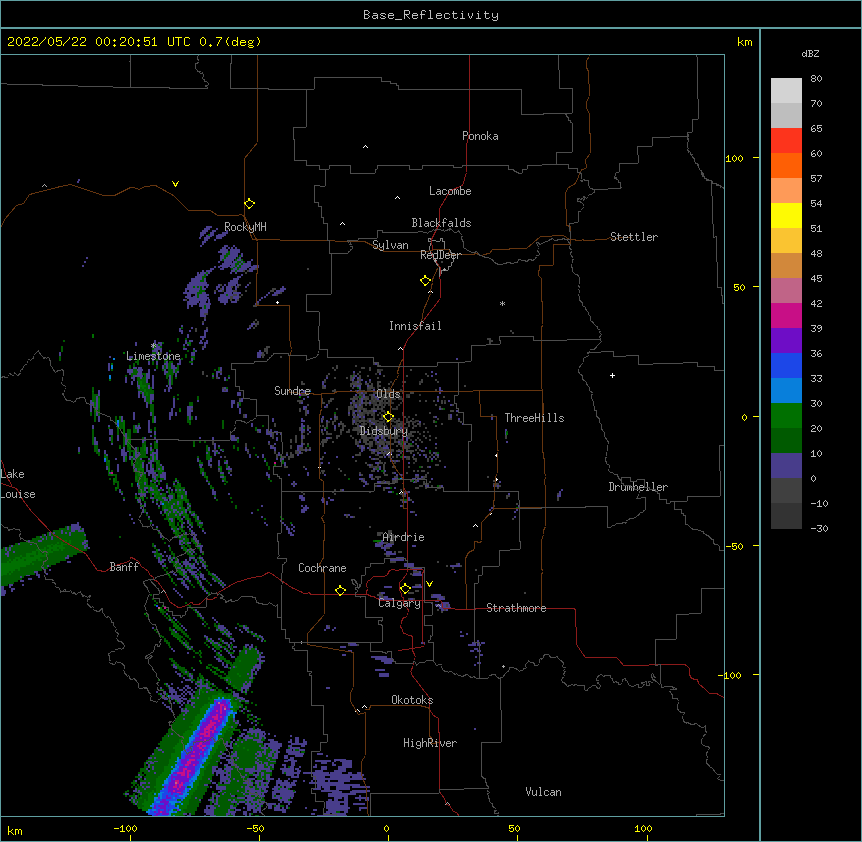Click the white caret marker west of Ponoka

coord(365,147)
